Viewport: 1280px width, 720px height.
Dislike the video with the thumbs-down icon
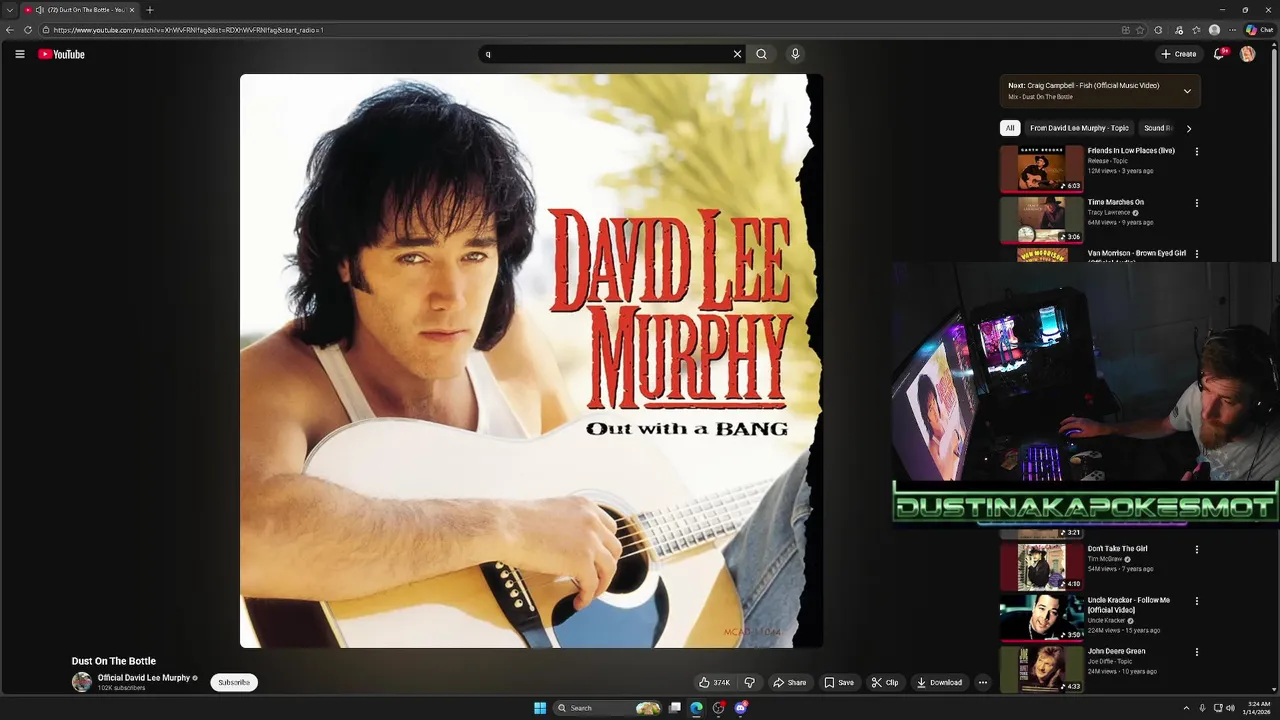tap(749, 682)
